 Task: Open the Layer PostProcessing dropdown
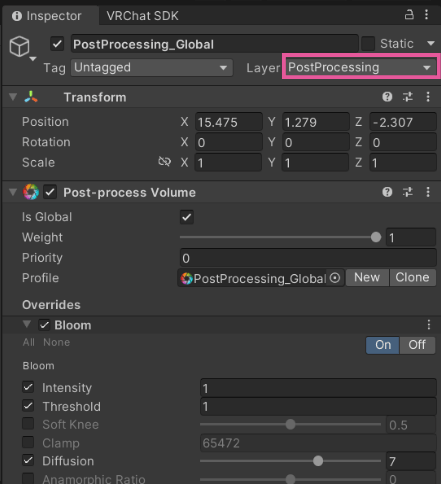coord(361,68)
